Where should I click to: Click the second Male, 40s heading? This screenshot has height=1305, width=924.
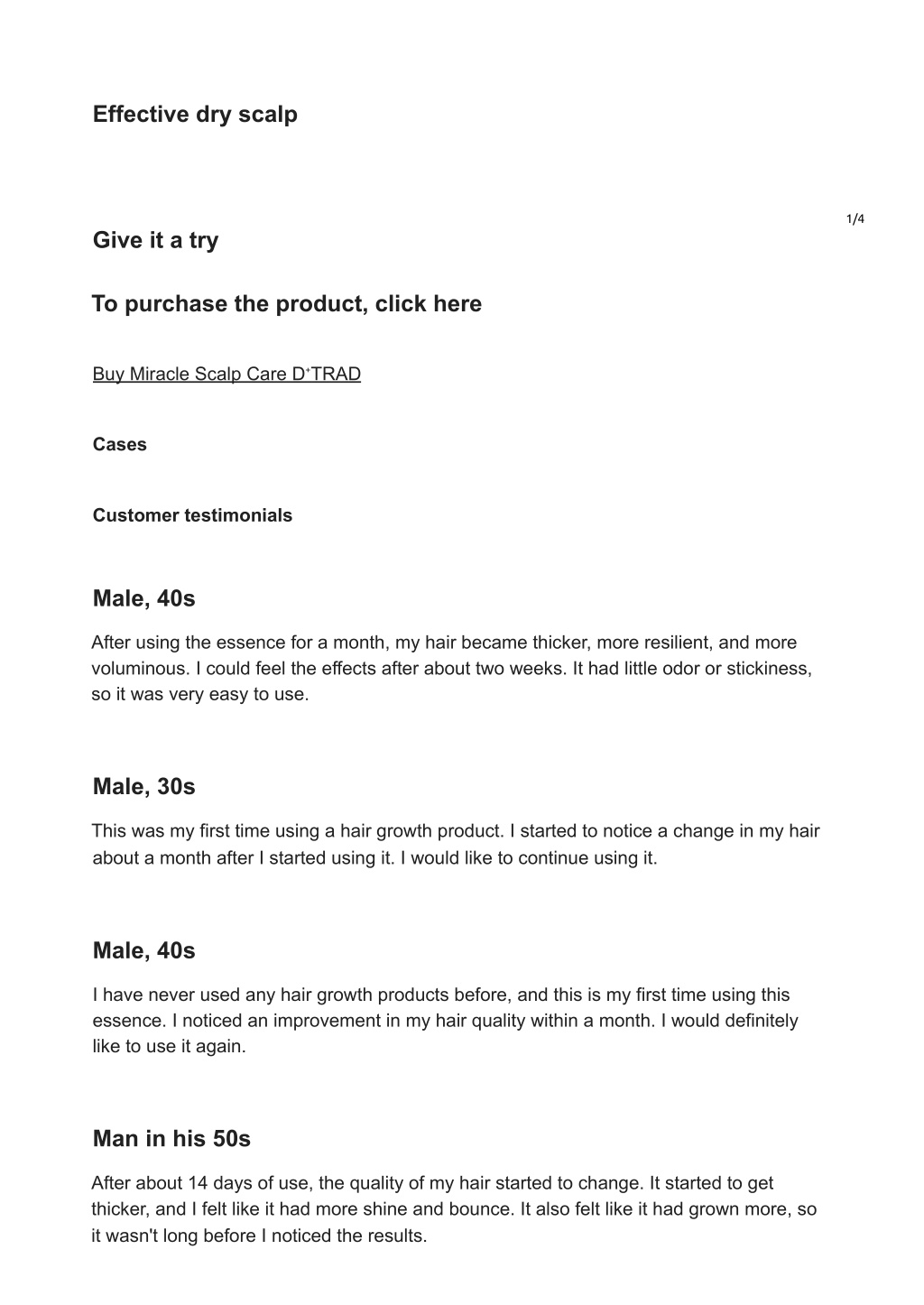pyautogui.click(x=143, y=951)
